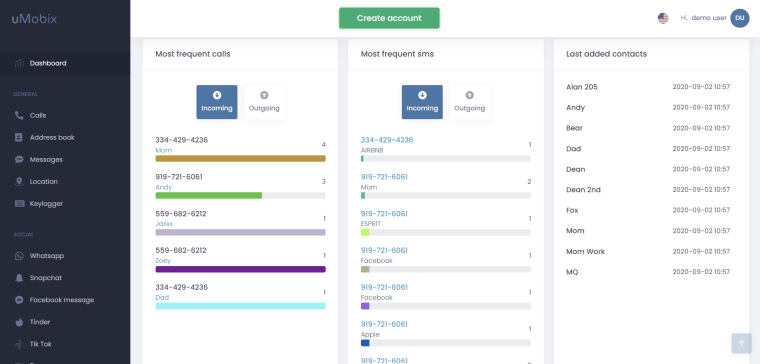
Task: Open the US flag language selector
Action: (x=663, y=18)
